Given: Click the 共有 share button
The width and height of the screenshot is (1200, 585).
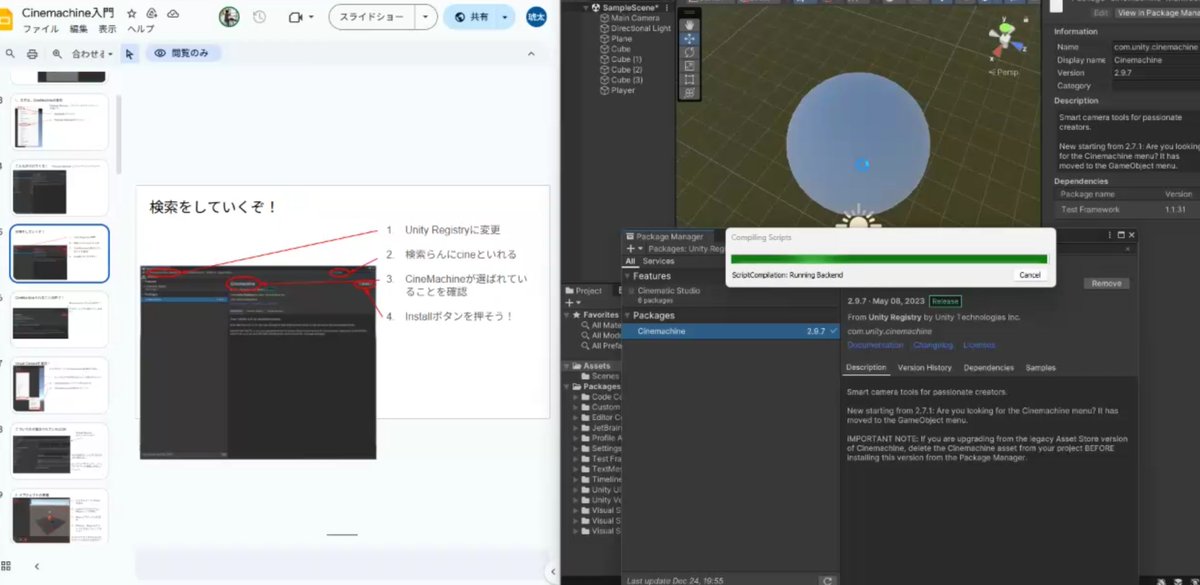Looking at the screenshot, I should click(x=470, y=17).
